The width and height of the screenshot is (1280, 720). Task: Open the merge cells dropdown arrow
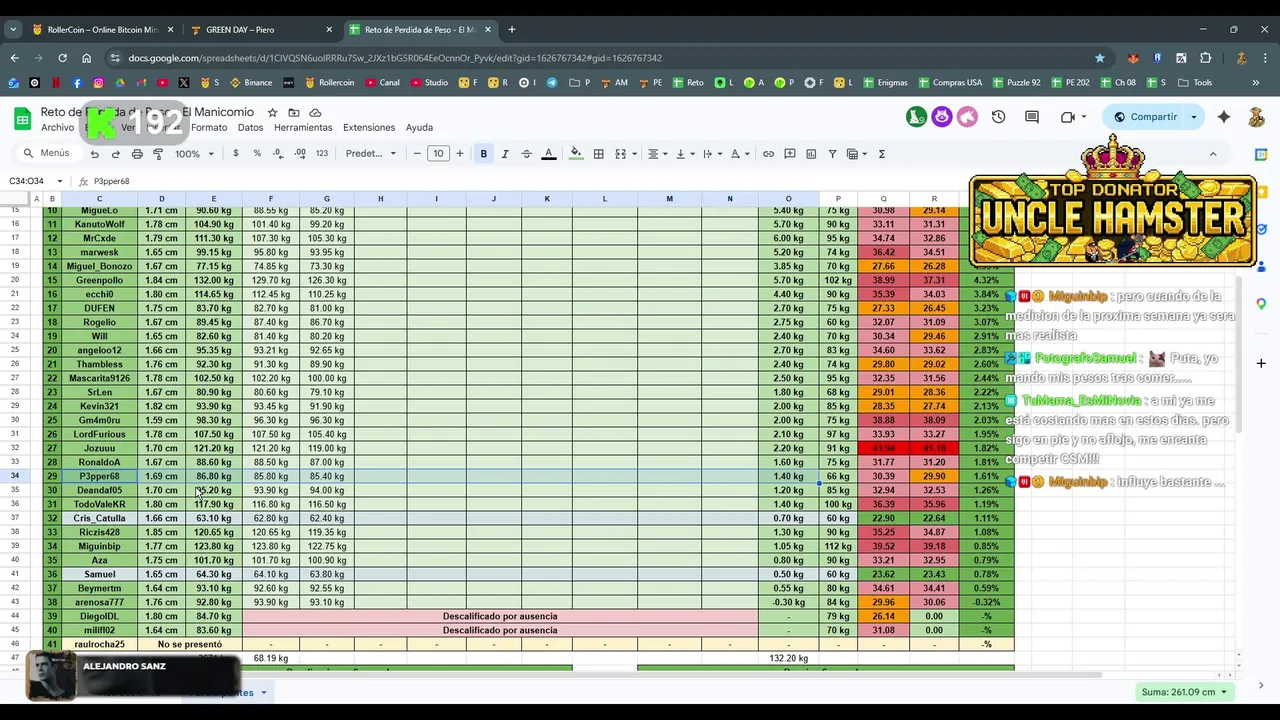tap(634, 154)
